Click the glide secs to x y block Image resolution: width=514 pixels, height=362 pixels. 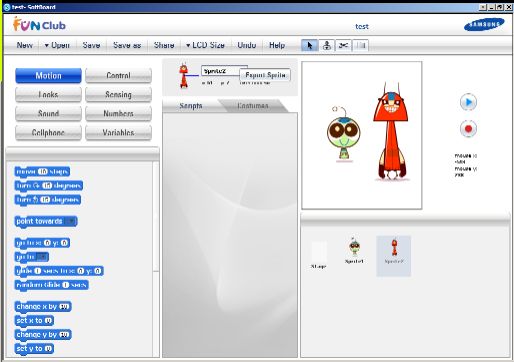coord(59,271)
